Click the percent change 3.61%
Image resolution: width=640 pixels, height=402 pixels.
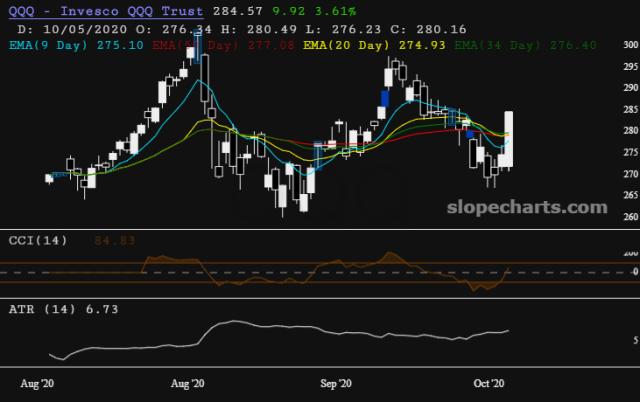335,11
